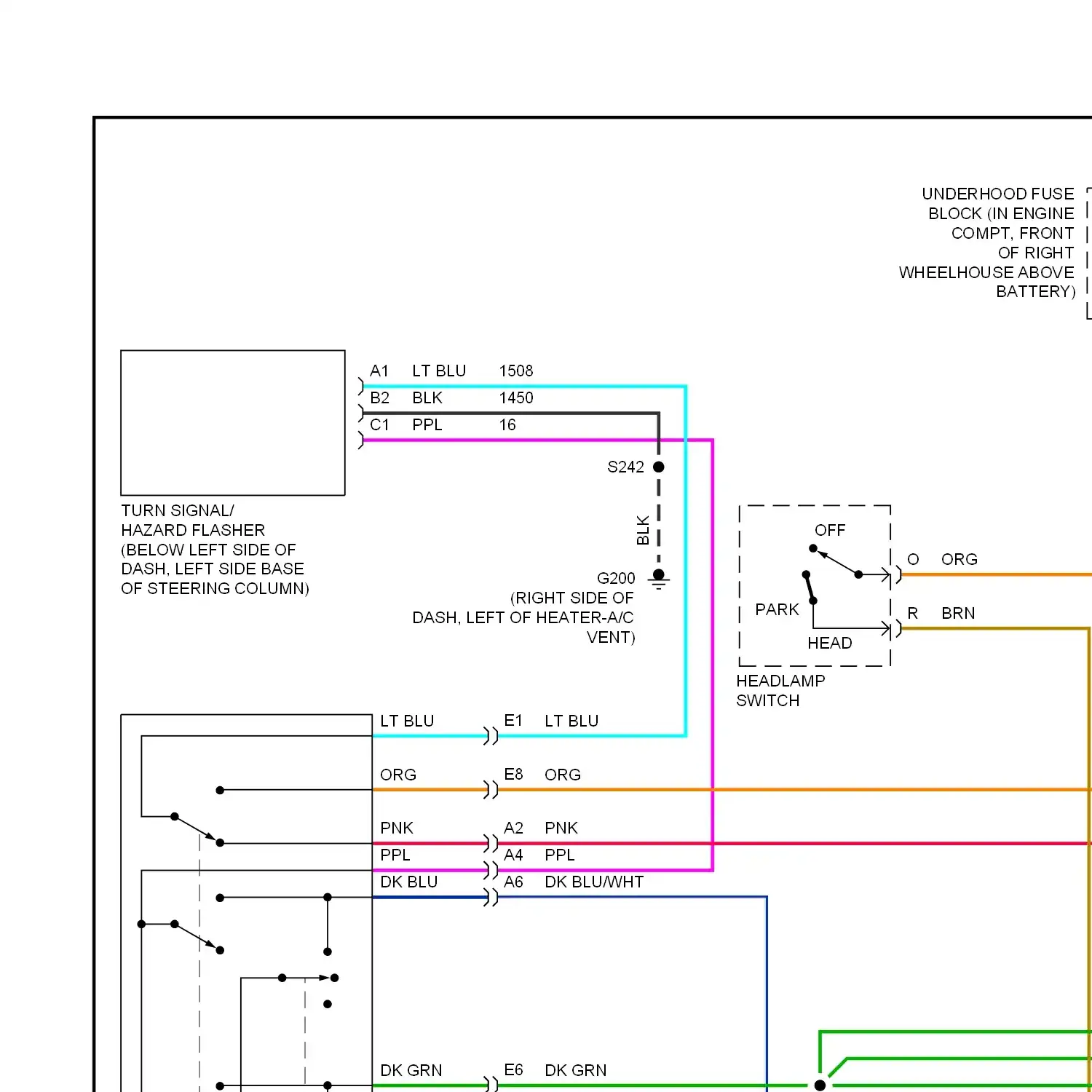Select connector pin label "E1"
The width and height of the screenshot is (1092, 1092).
click(513, 721)
